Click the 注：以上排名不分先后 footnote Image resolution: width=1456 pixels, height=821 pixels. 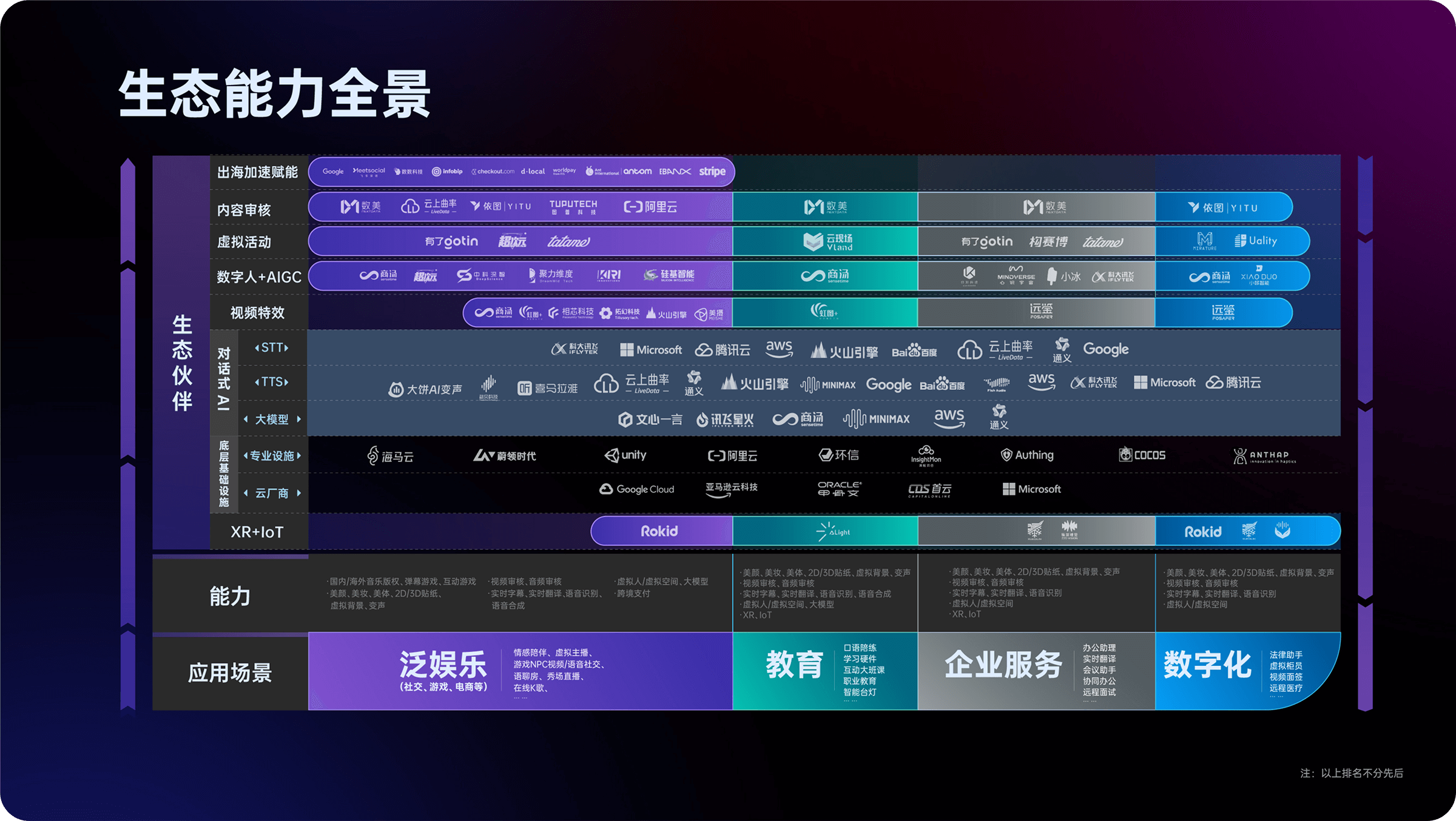1352,773
